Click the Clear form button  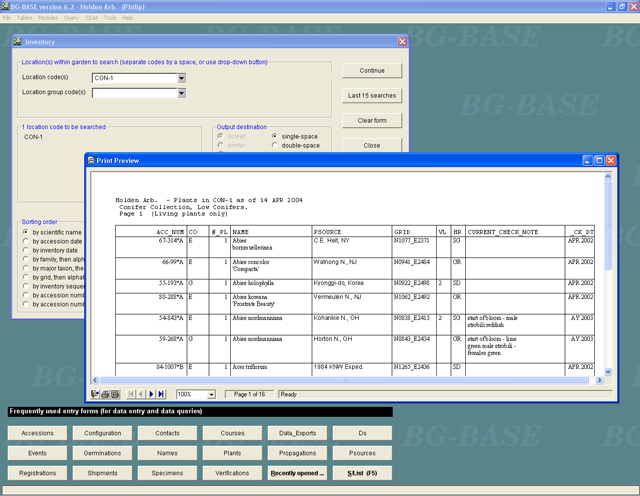tap(372, 120)
